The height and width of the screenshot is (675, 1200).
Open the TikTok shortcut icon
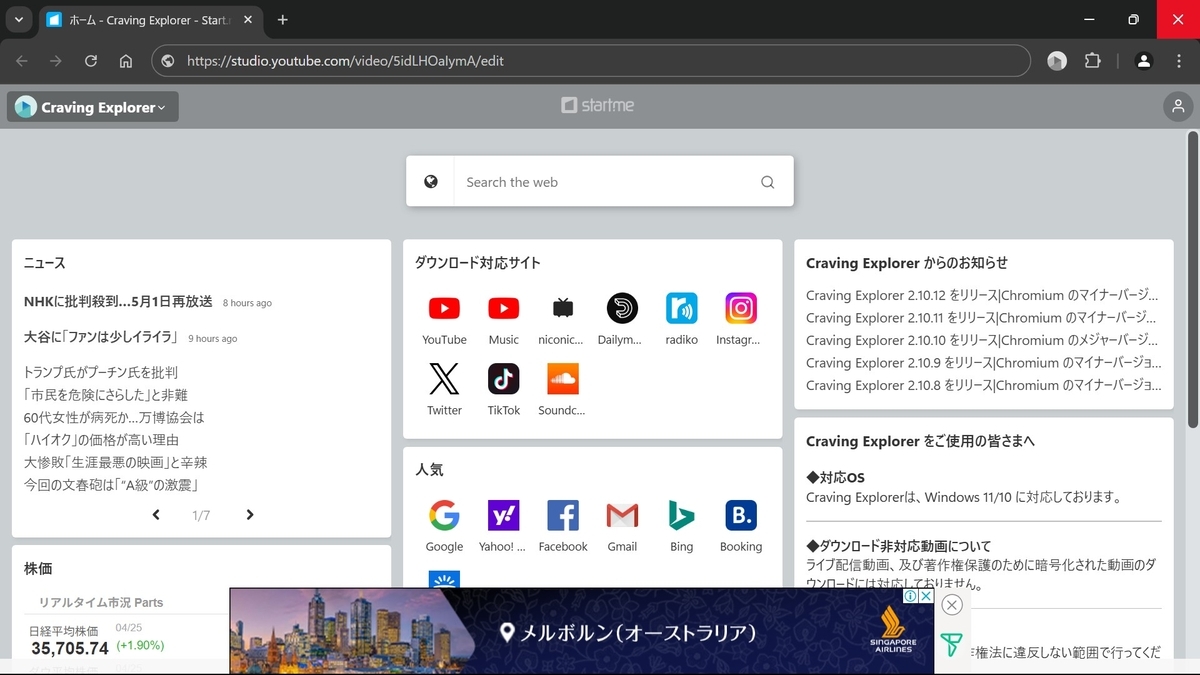coord(504,379)
